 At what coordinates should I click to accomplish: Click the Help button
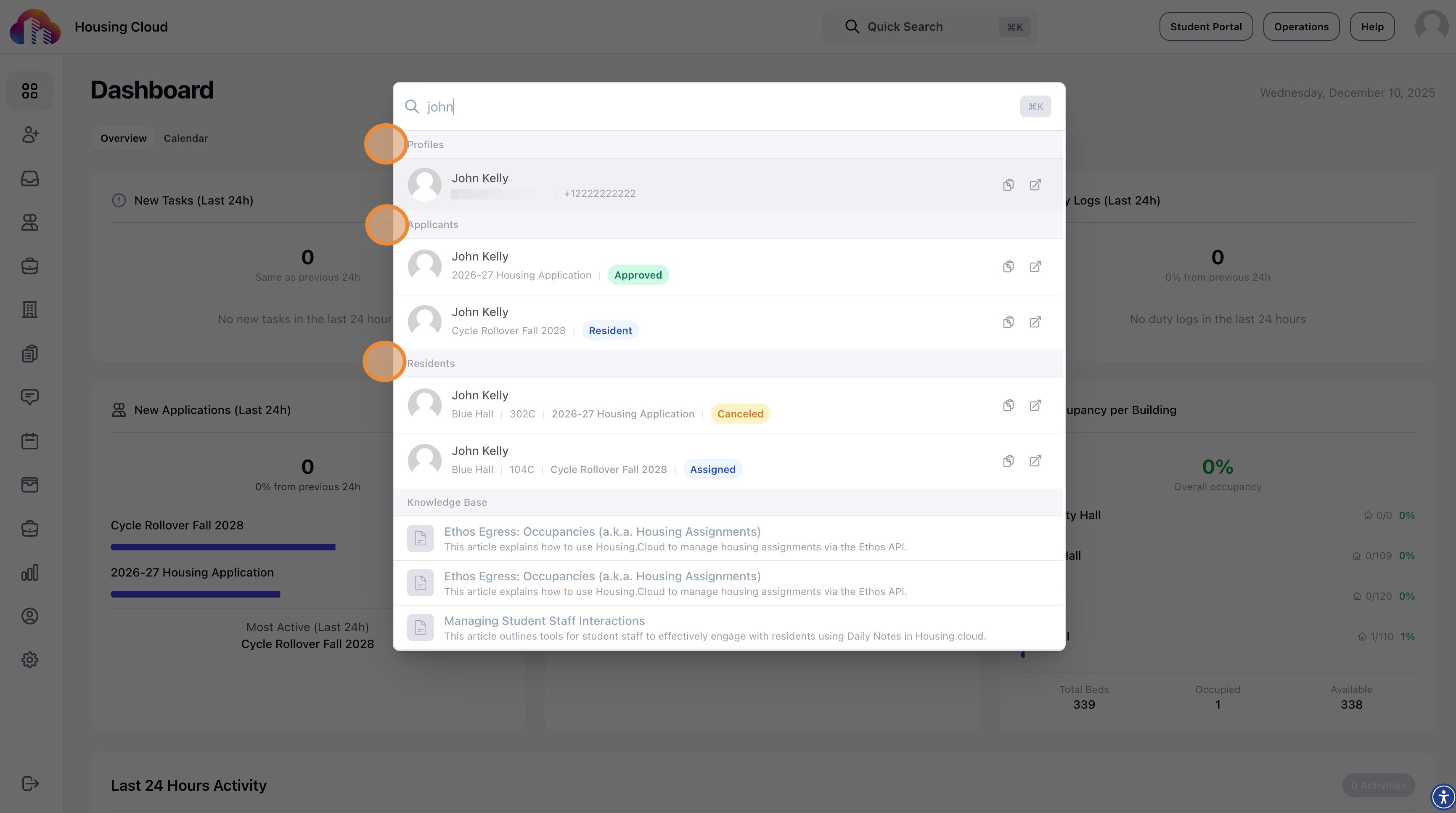tap(1372, 27)
